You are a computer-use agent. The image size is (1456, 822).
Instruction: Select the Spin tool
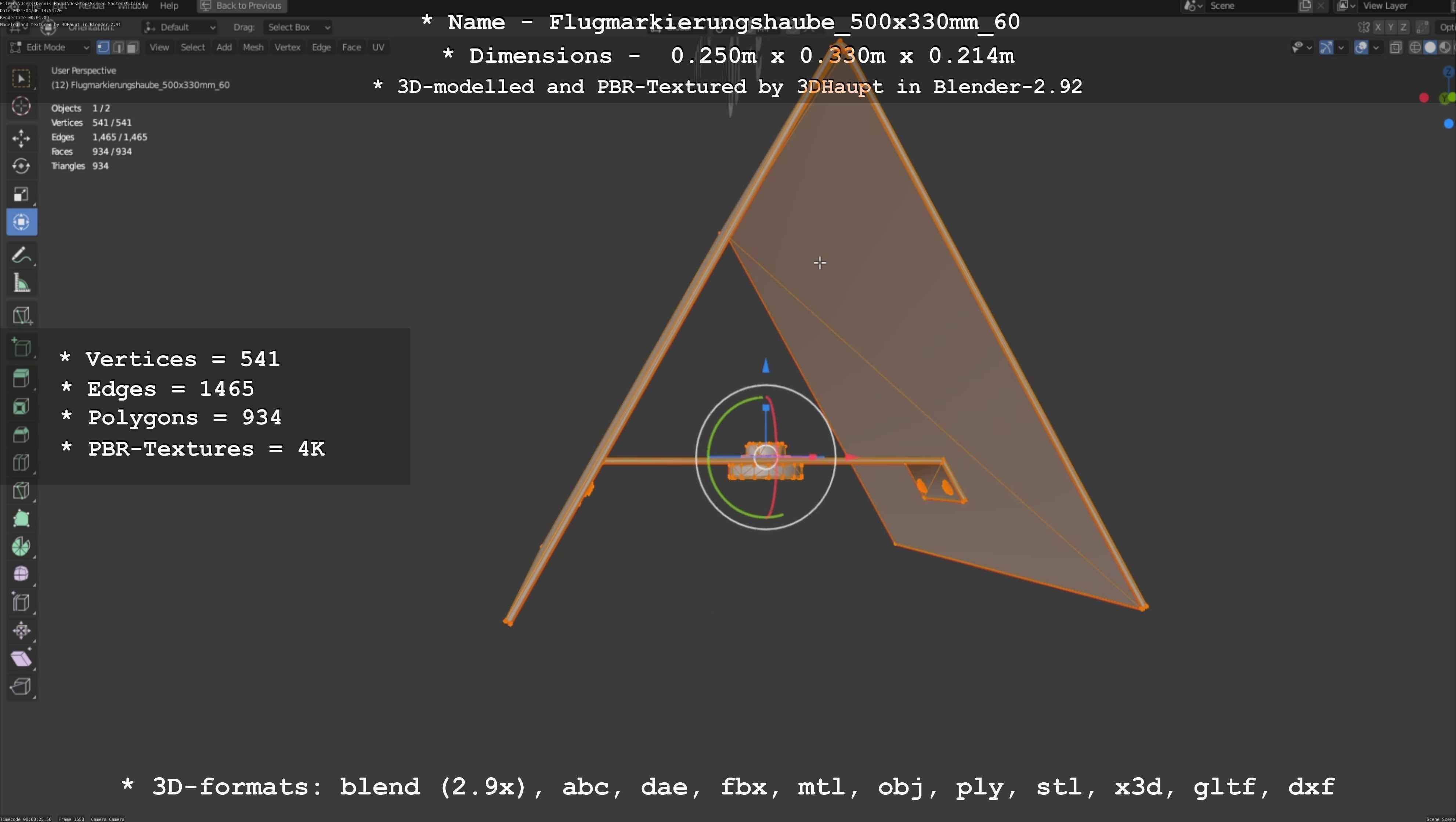(x=21, y=546)
